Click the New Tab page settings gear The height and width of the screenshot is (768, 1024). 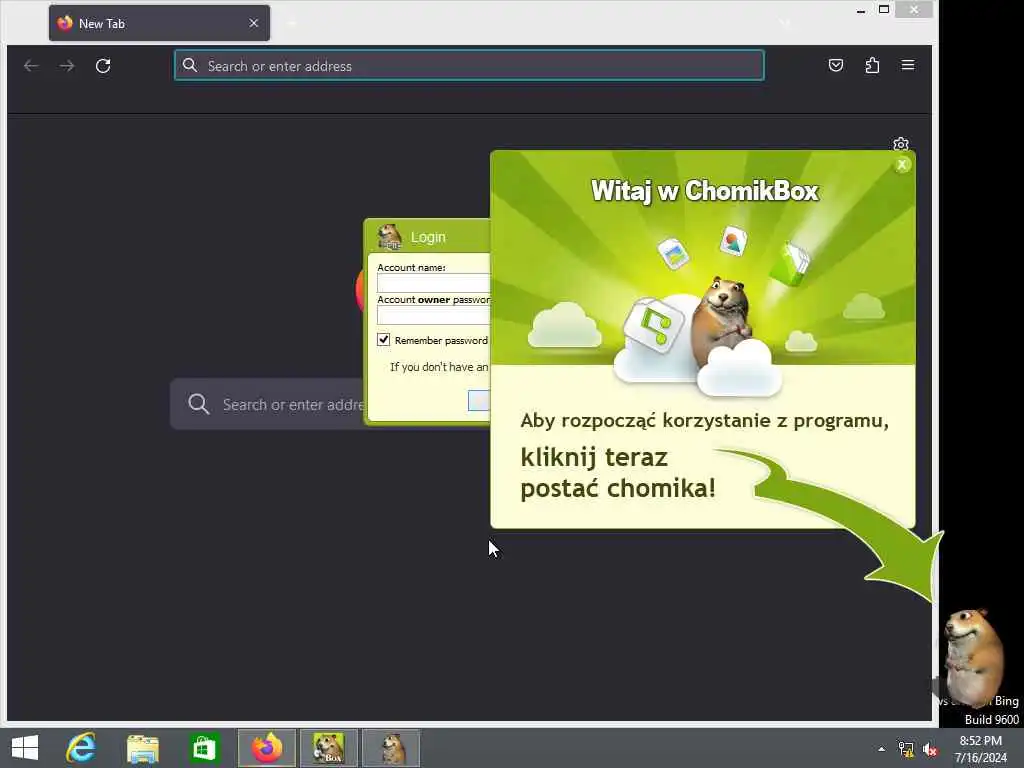901,144
